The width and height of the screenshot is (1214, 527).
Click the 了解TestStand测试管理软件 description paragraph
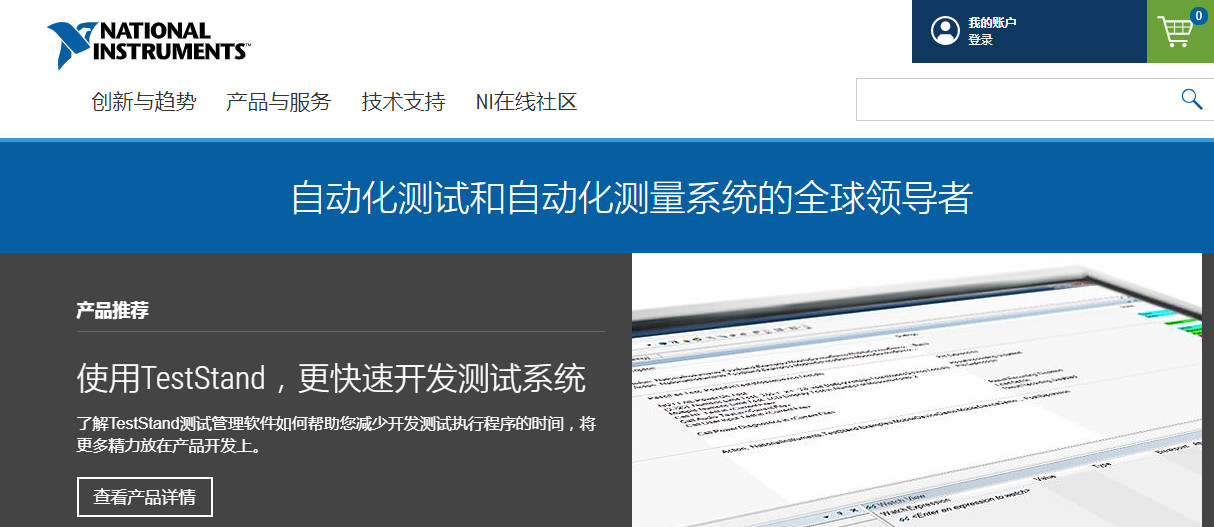[336, 436]
